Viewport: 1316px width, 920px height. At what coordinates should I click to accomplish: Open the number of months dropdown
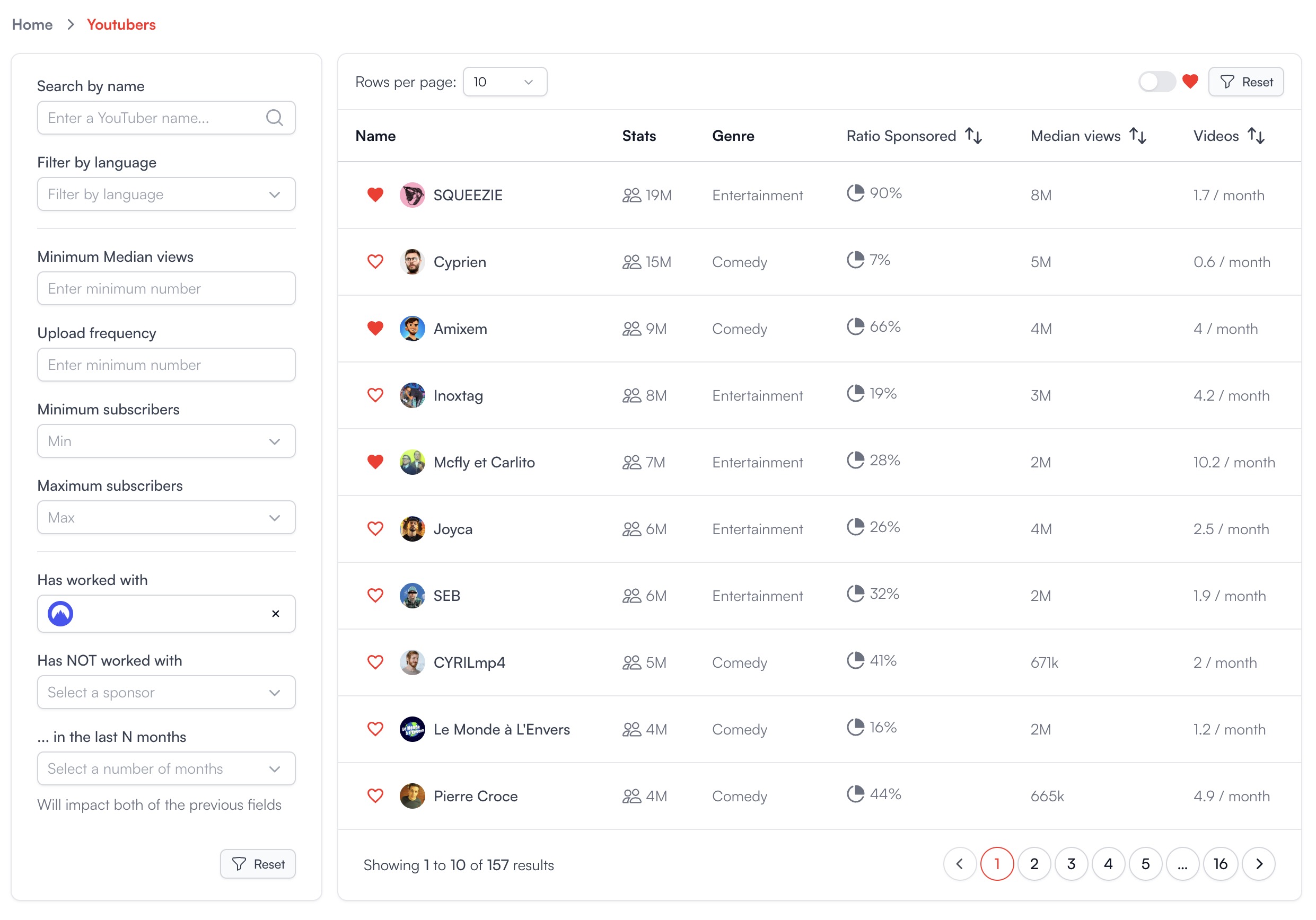(x=166, y=768)
